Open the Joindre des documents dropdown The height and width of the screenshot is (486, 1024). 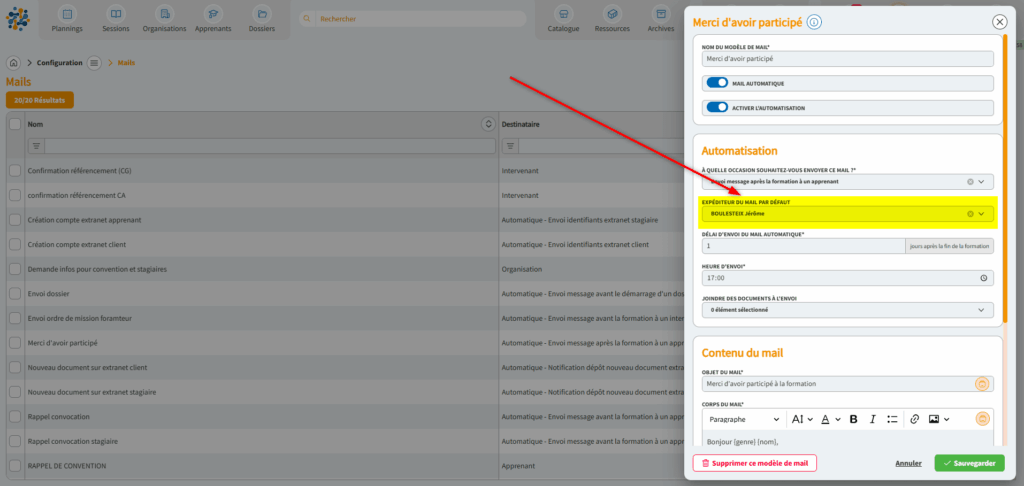(x=981, y=310)
